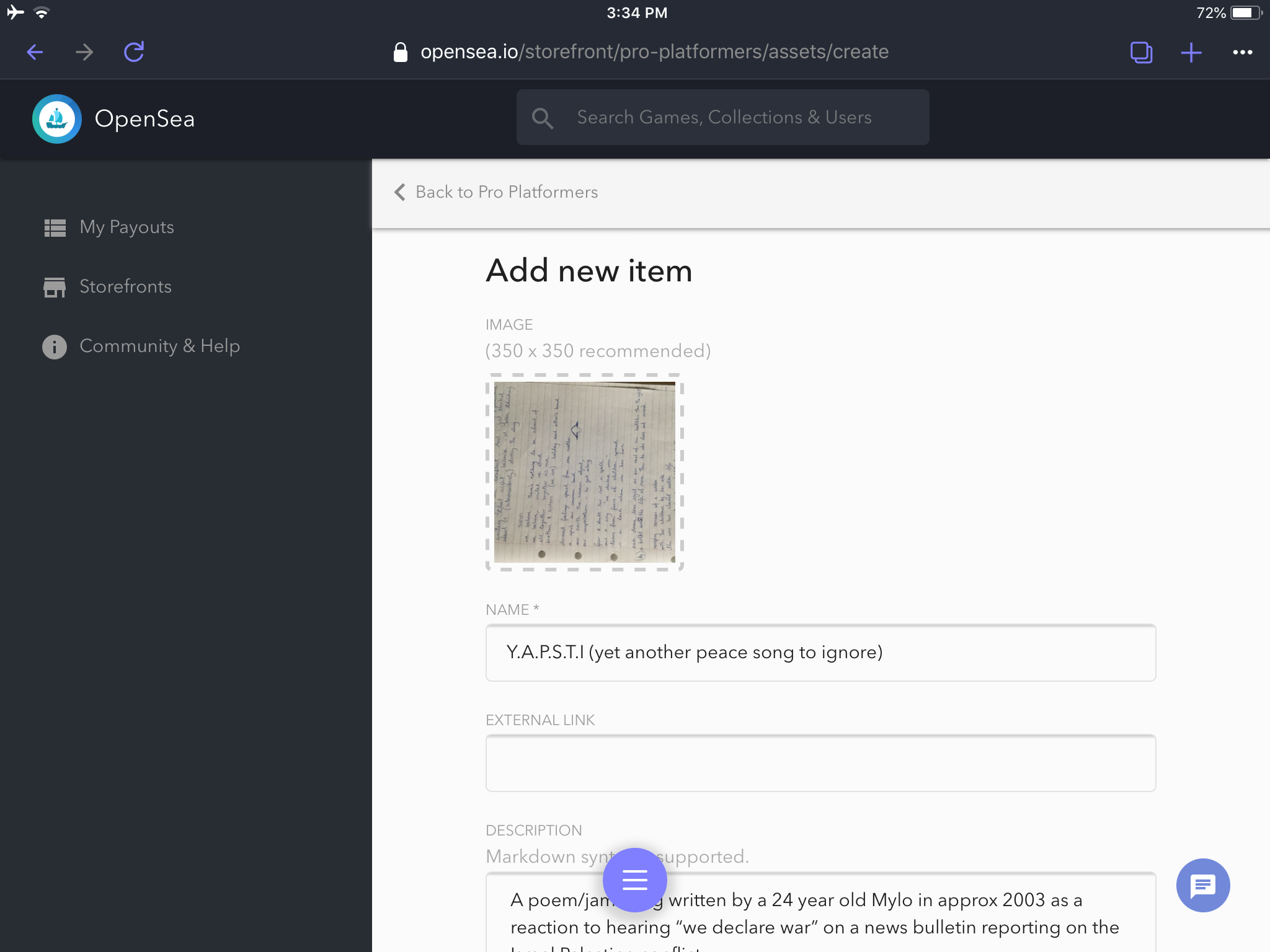1270x952 pixels.
Task: Click the uploaded handwritten poem thumbnail
Action: (584, 472)
